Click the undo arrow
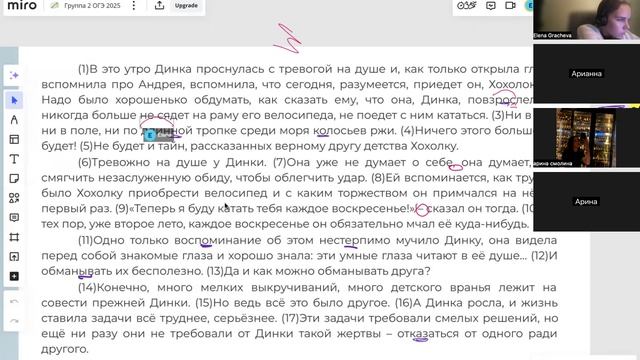640x360 pixels. pos(14,302)
